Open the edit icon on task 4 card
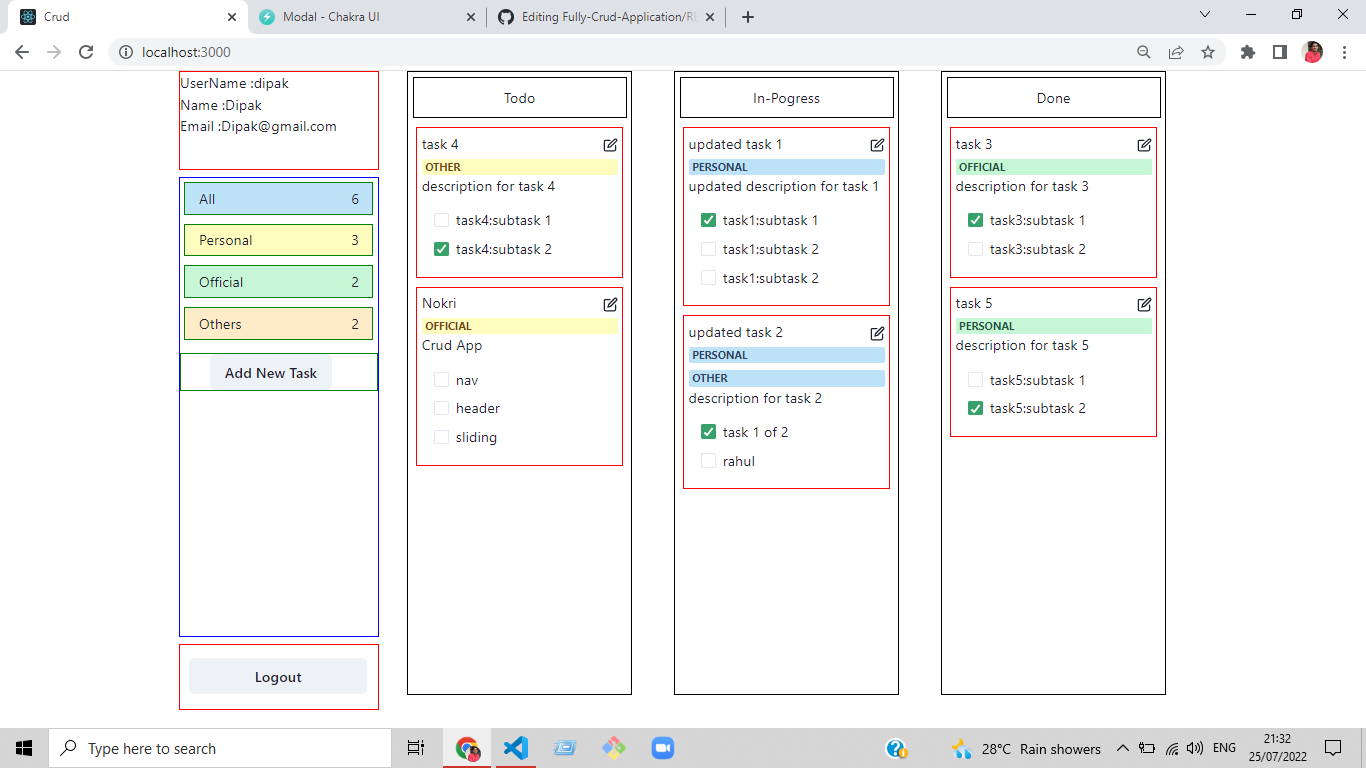This screenshot has height=768, width=1366. 610,144
